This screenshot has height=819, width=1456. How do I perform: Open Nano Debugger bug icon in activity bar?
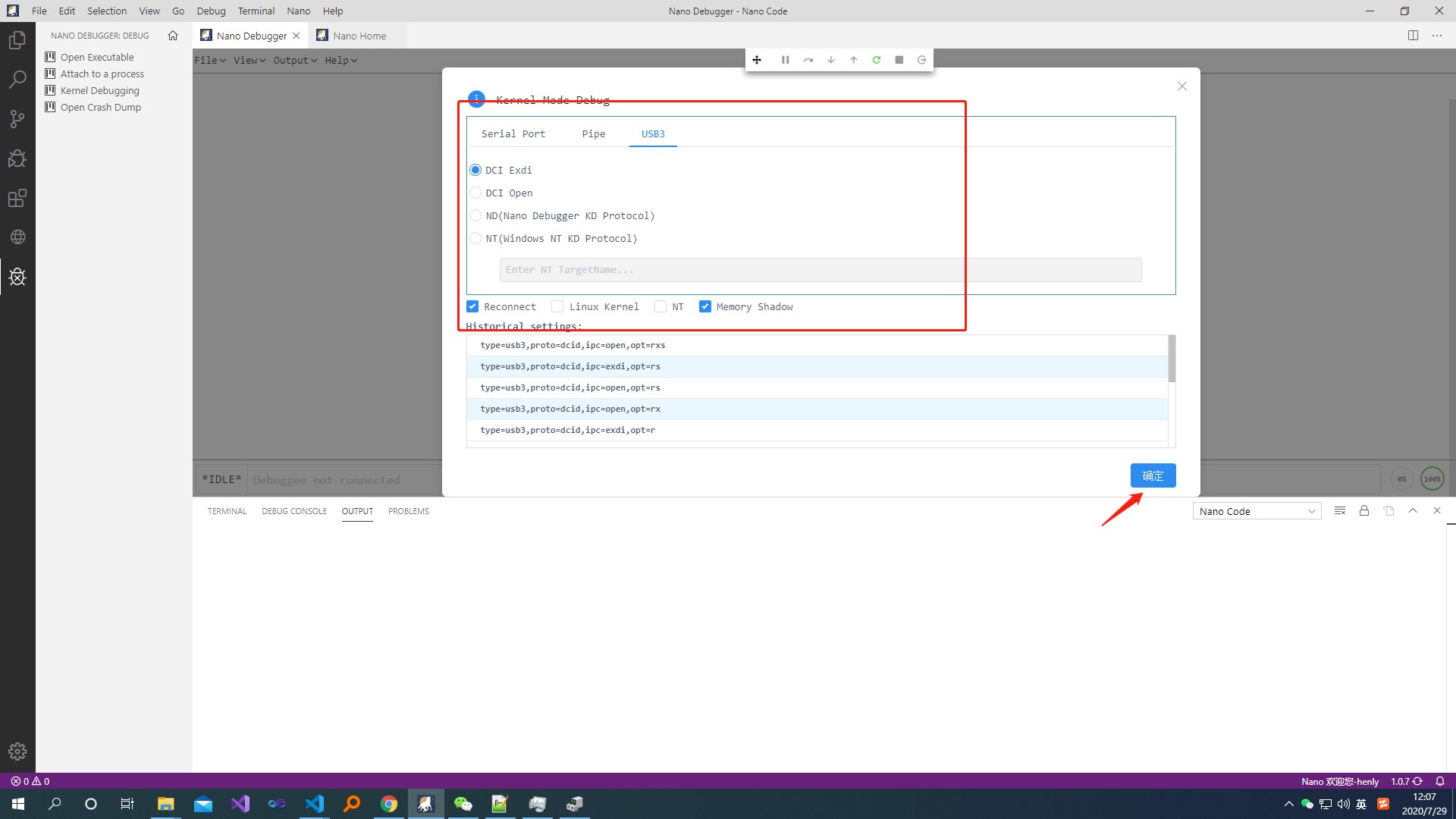[x=17, y=277]
